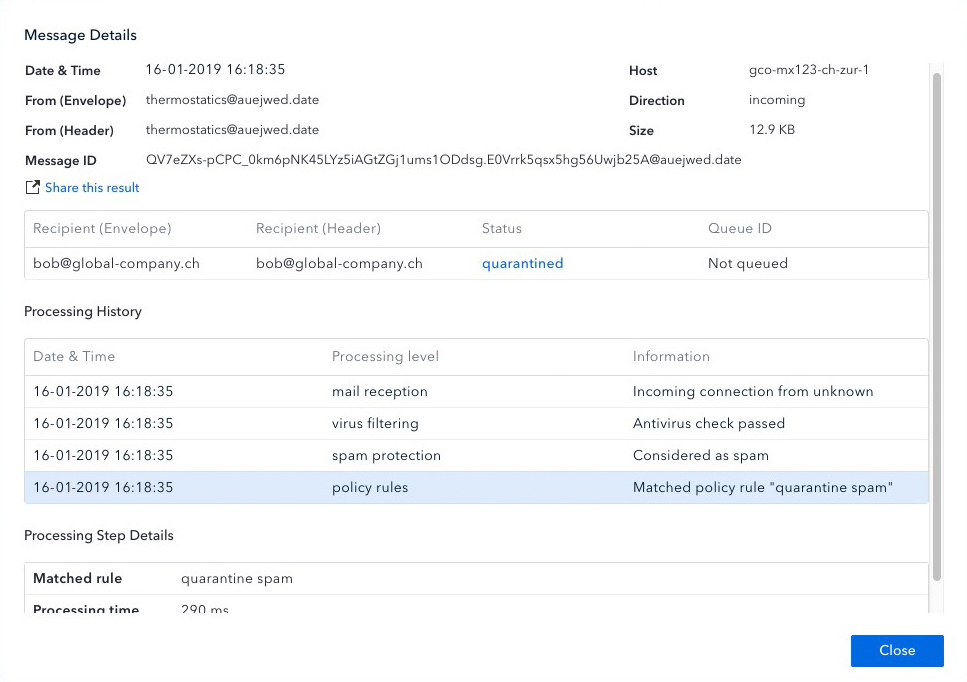Viewport: 967px width, 682px height.
Task: Select the spam protection processing row
Action: pyautogui.click(x=476, y=456)
